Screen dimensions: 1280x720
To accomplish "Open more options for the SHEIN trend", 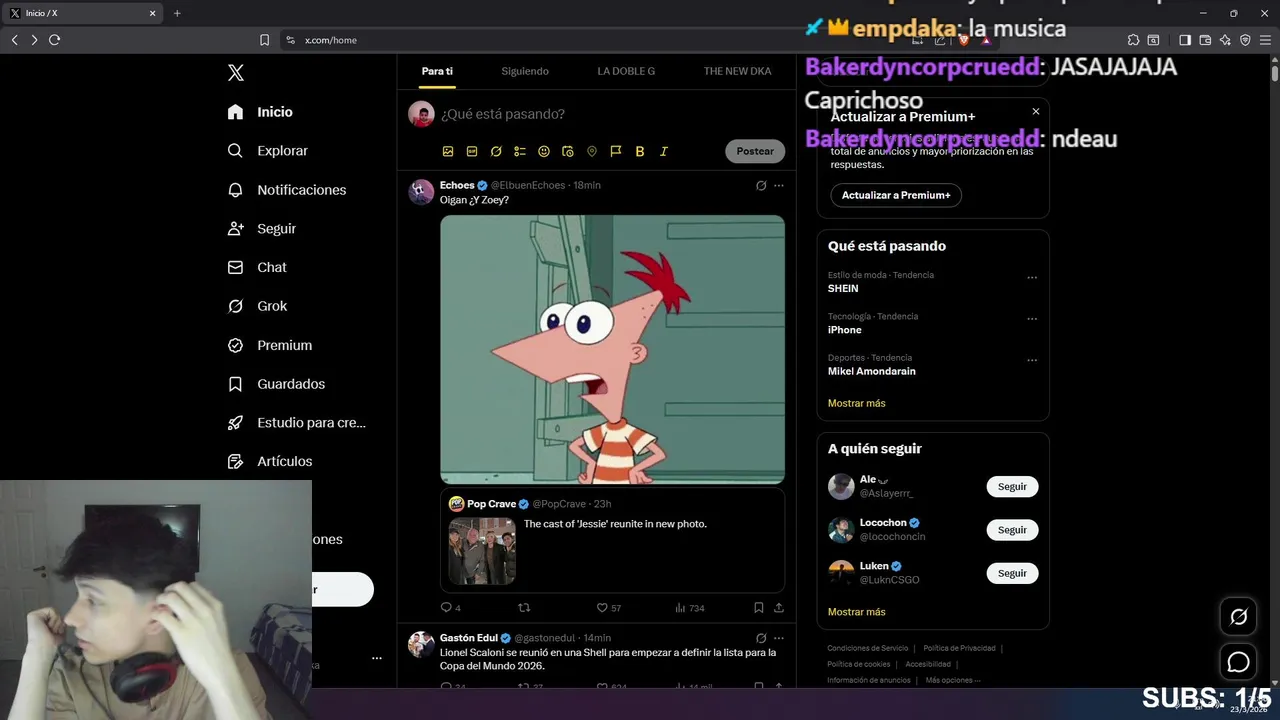I will pyautogui.click(x=1032, y=278).
